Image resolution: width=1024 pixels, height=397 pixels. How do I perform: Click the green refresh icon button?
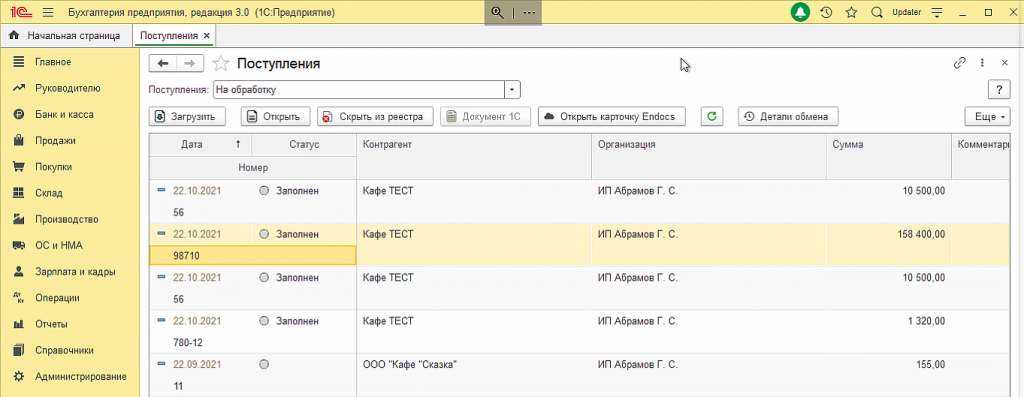712,116
